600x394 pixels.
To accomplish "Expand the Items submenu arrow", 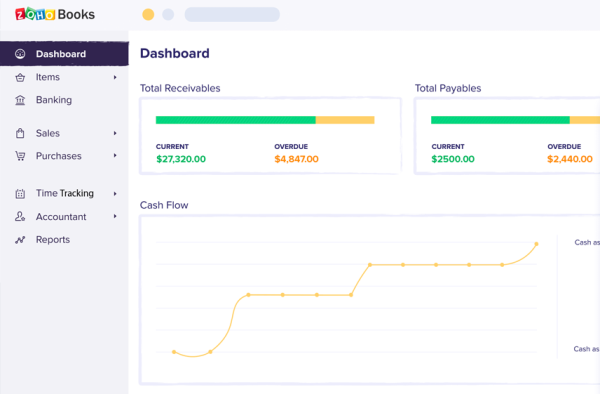I will pos(115,77).
